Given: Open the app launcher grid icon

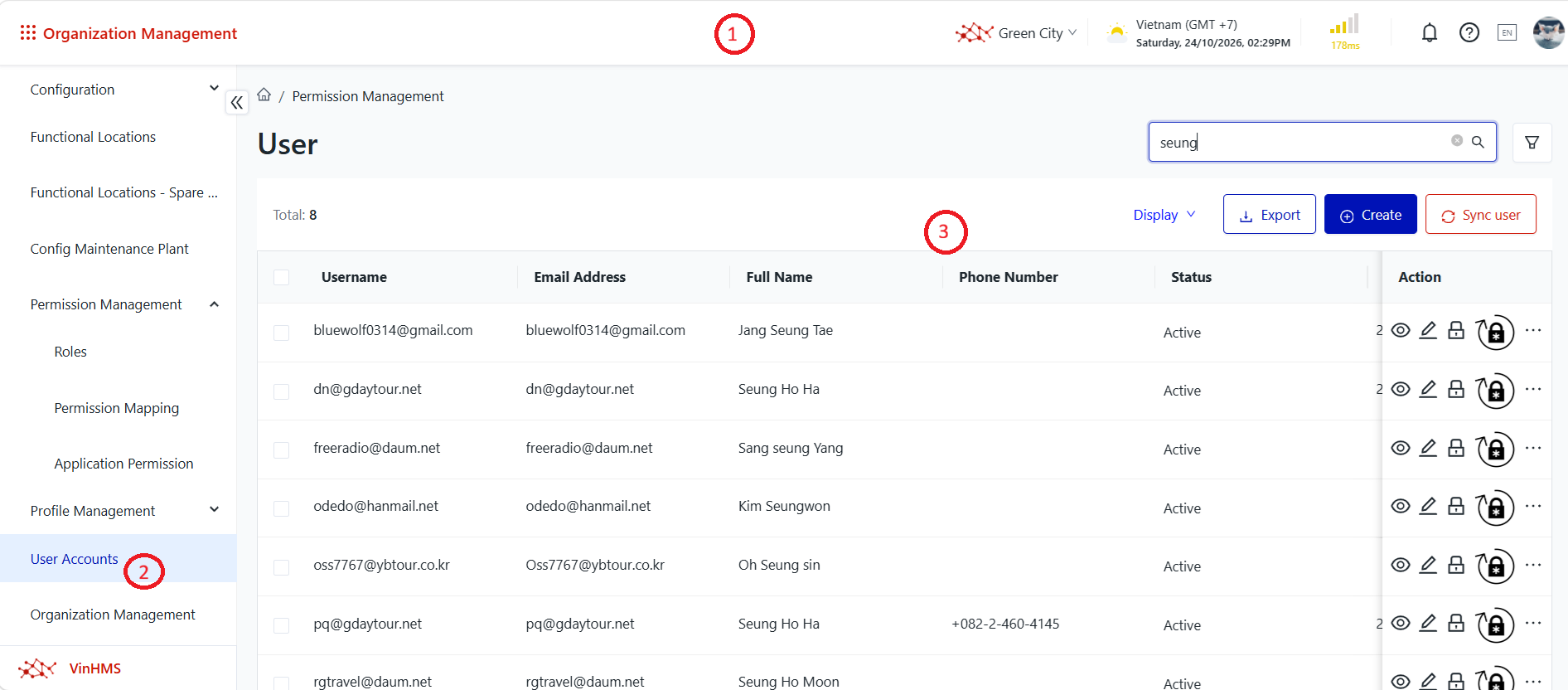Looking at the screenshot, I should click(28, 32).
